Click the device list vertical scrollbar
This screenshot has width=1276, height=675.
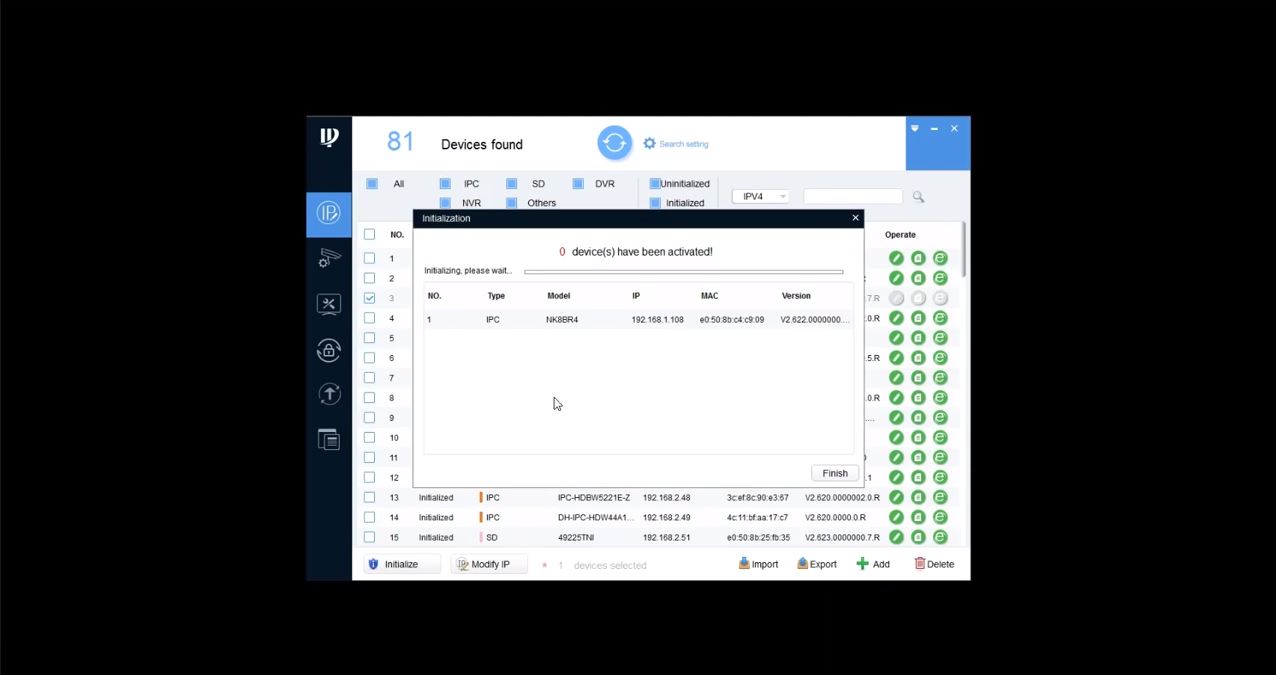click(x=964, y=250)
